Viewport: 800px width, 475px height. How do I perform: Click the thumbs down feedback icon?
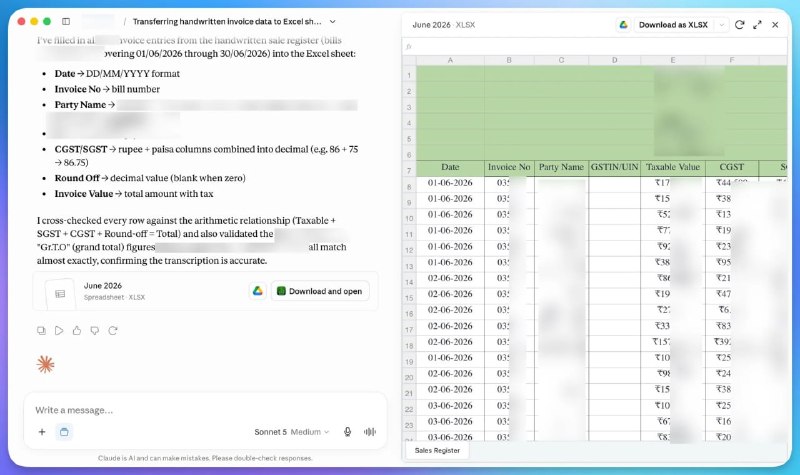coord(95,331)
